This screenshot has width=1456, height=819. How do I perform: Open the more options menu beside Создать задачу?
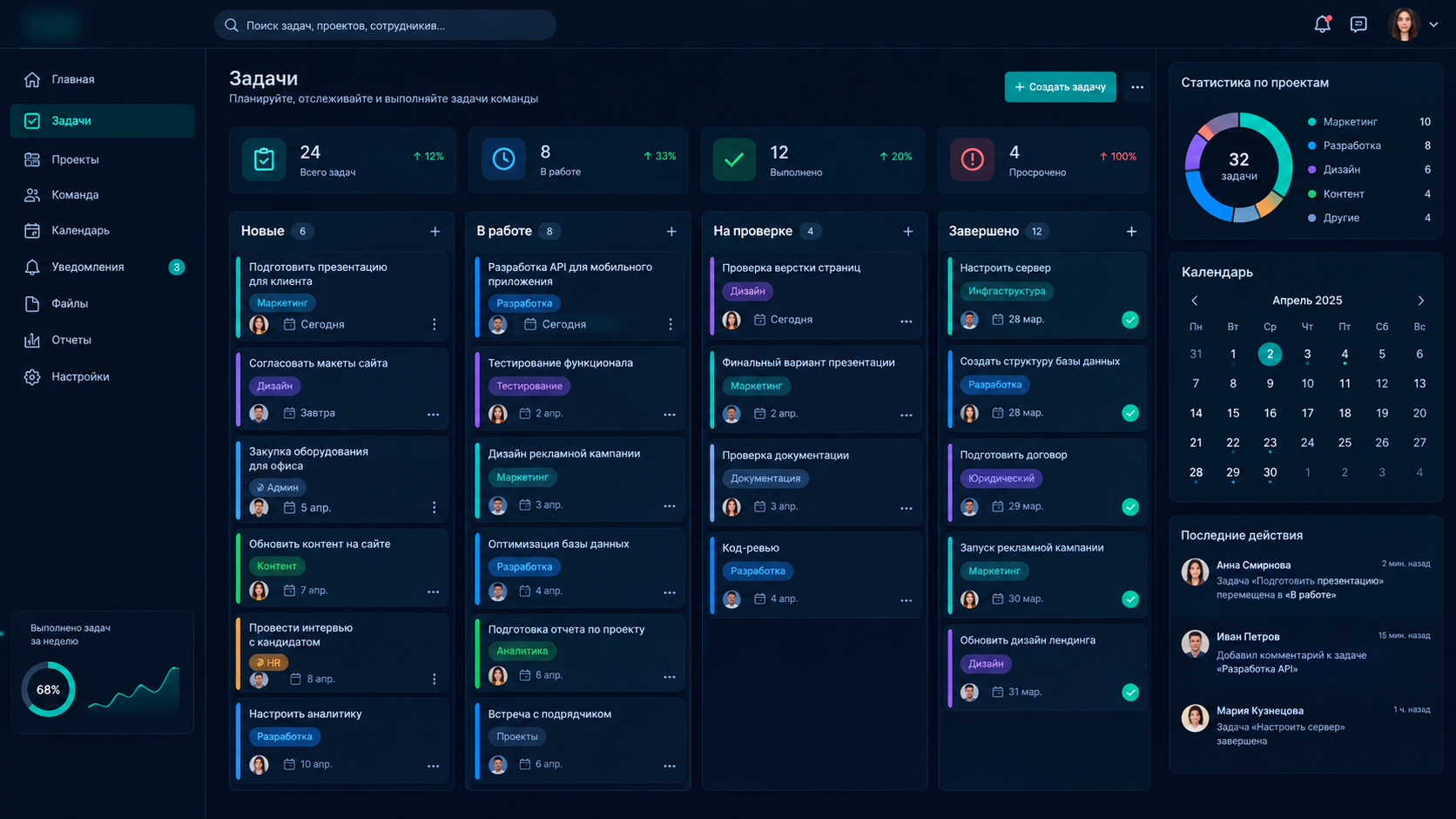pos(1137,87)
